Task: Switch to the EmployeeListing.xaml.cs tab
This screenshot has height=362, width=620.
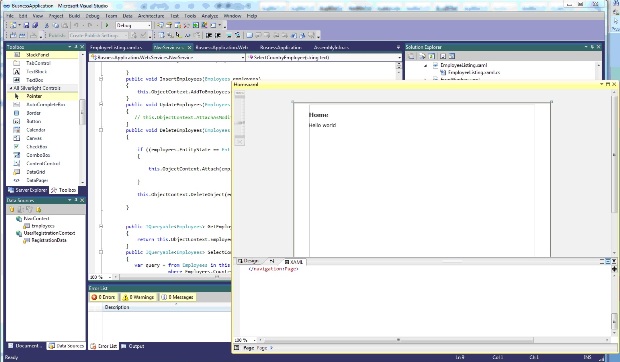Action: tap(116, 47)
